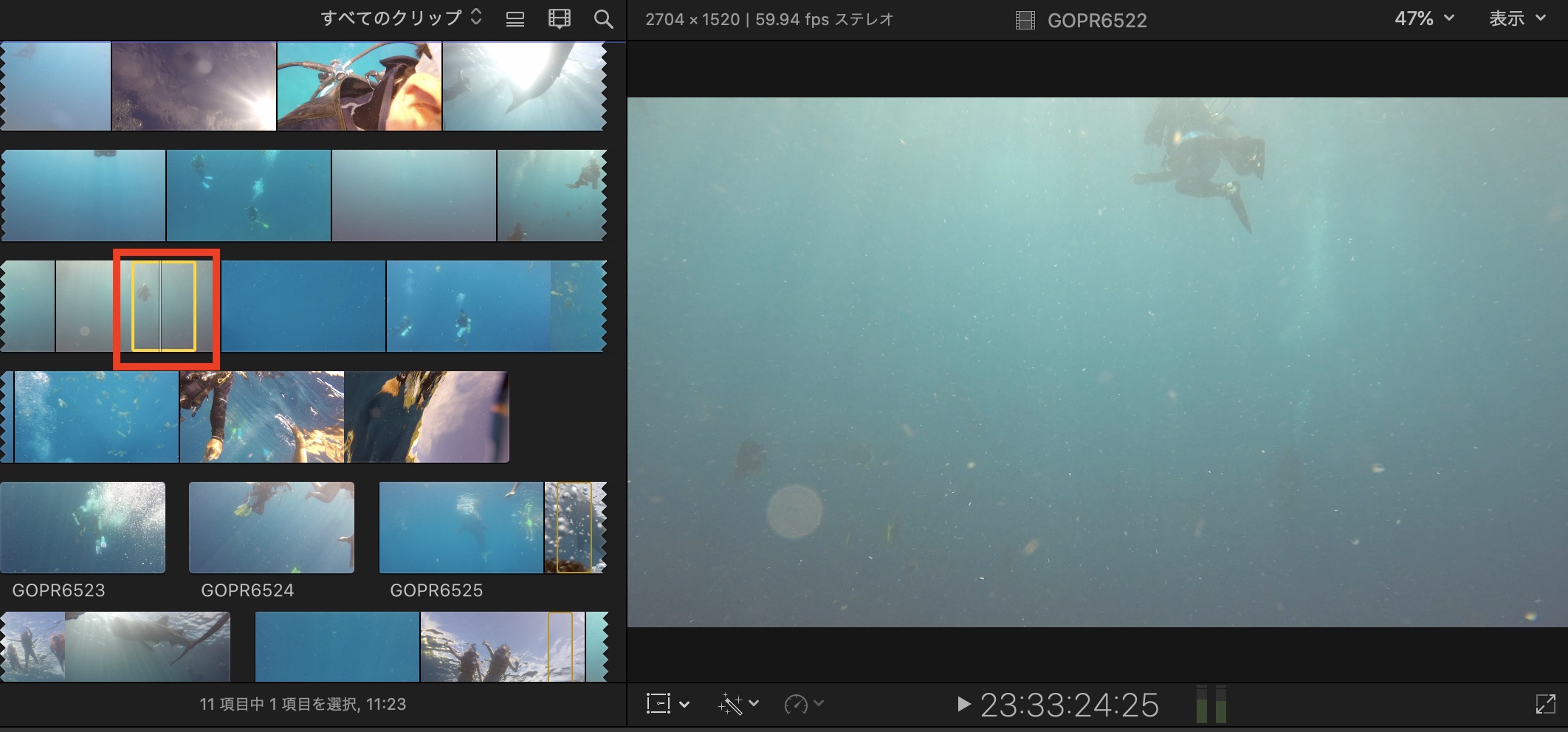Click the filmstrip icon beside GOPR6522
Screen dimensions: 1568x732
(x=1025, y=21)
